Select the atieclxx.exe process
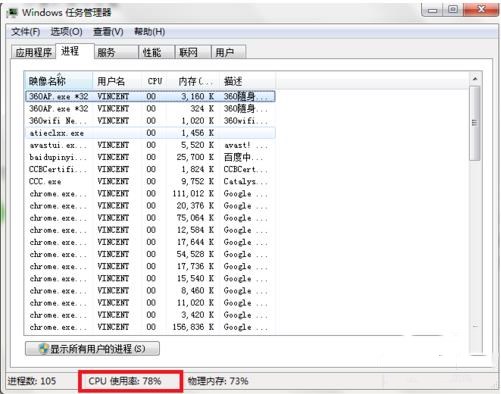 (150, 133)
